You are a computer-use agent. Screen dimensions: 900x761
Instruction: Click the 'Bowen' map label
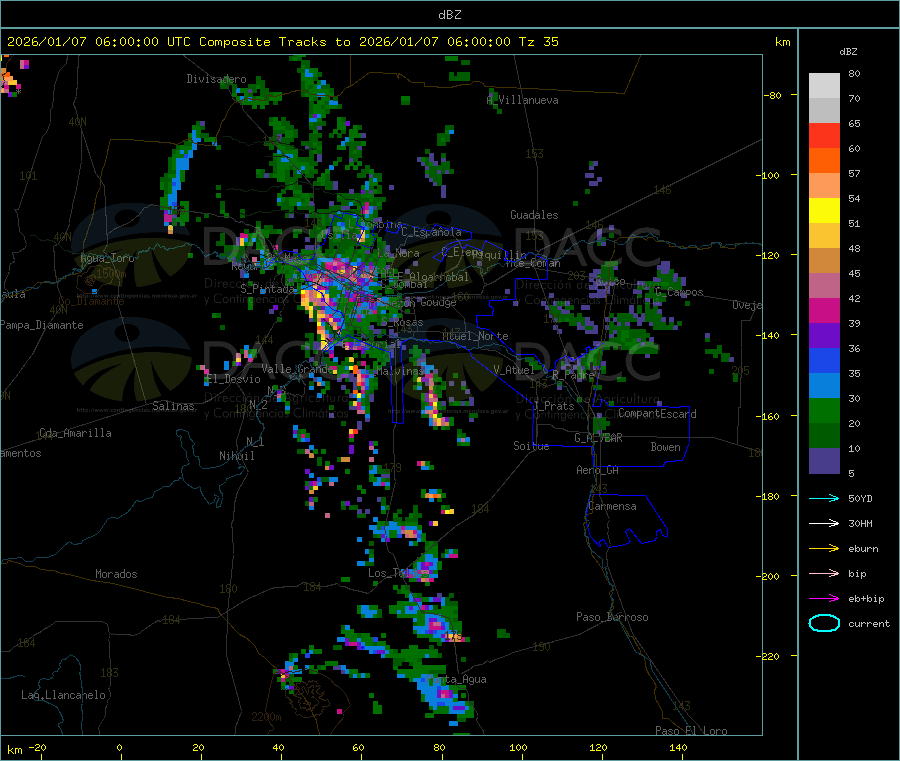tap(665, 447)
